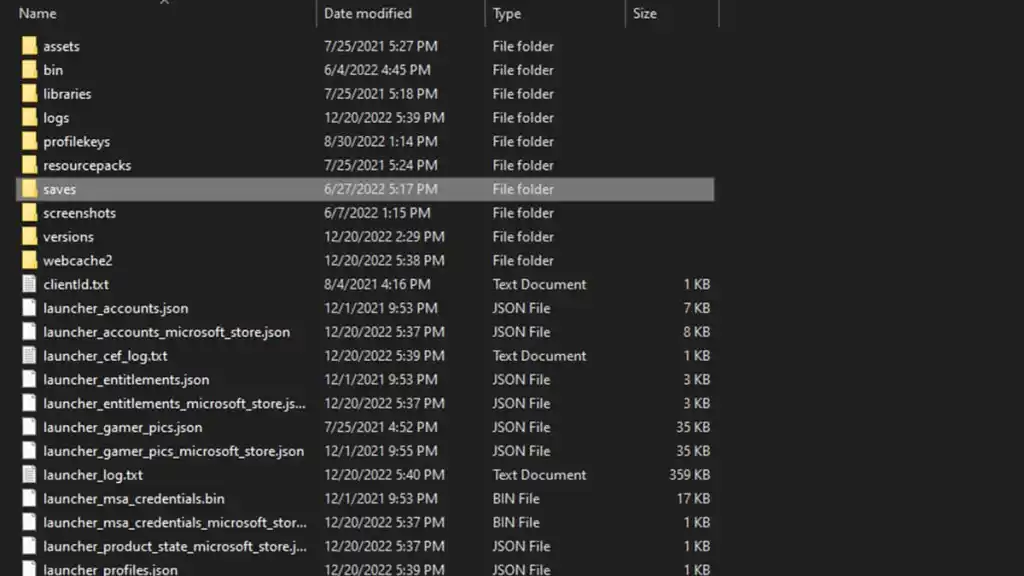Select launcher_gamer_pics.json file name
The width and height of the screenshot is (1024, 576).
click(x=123, y=427)
